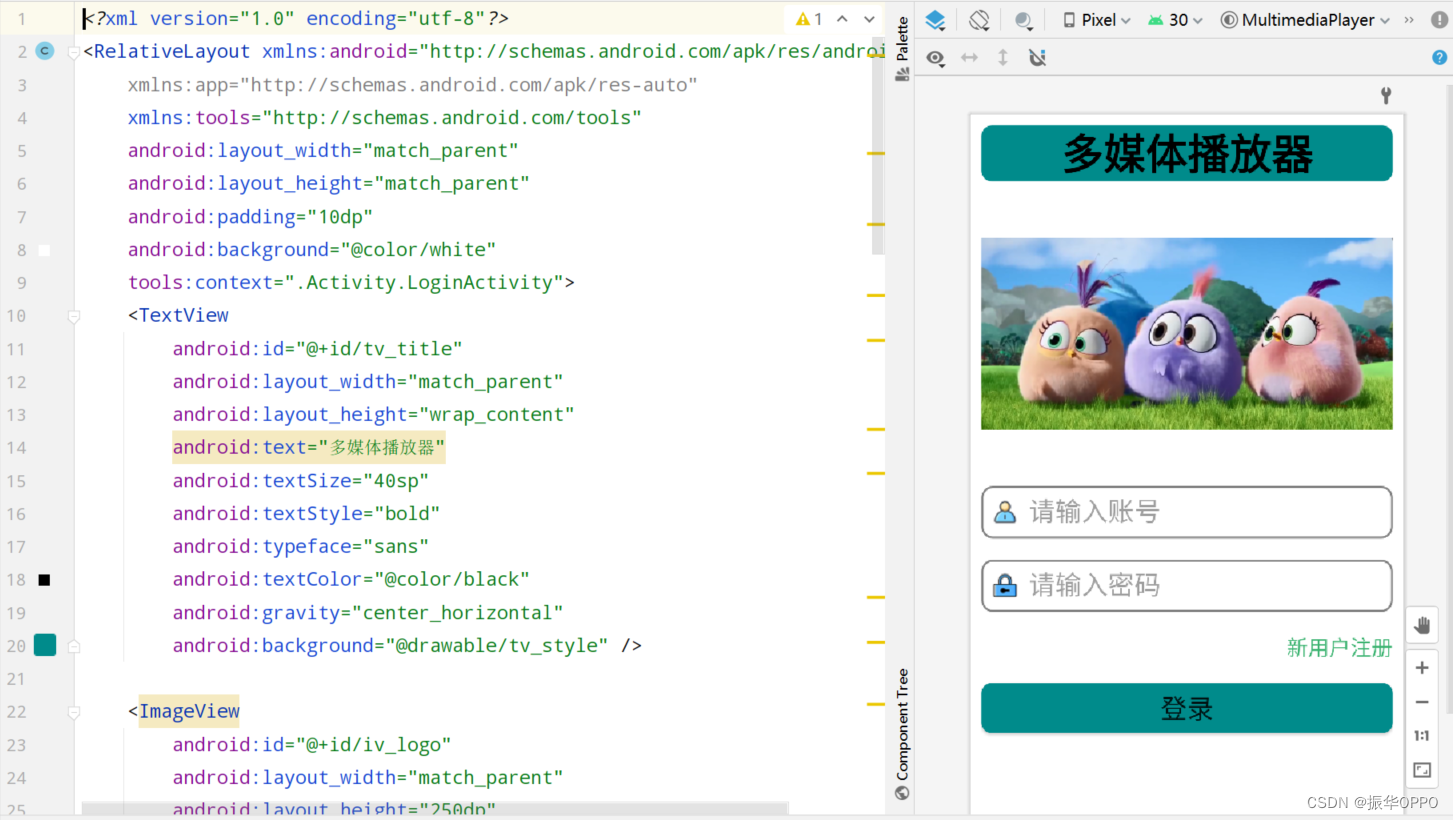Click the android:textStyle="bold" line
This screenshot has height=820, width=1453.
point(306,514)
